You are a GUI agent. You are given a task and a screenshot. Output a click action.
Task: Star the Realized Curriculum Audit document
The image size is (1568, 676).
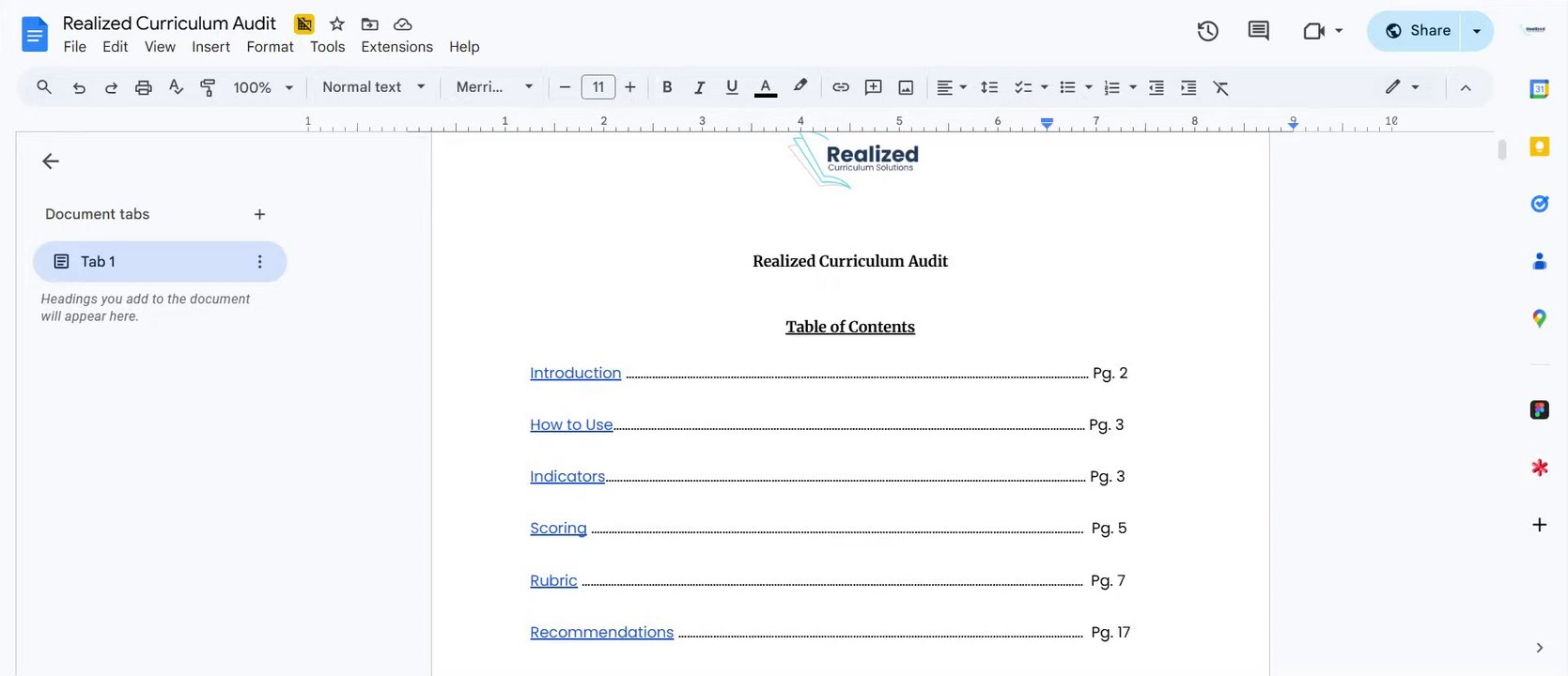coord(337,23)
